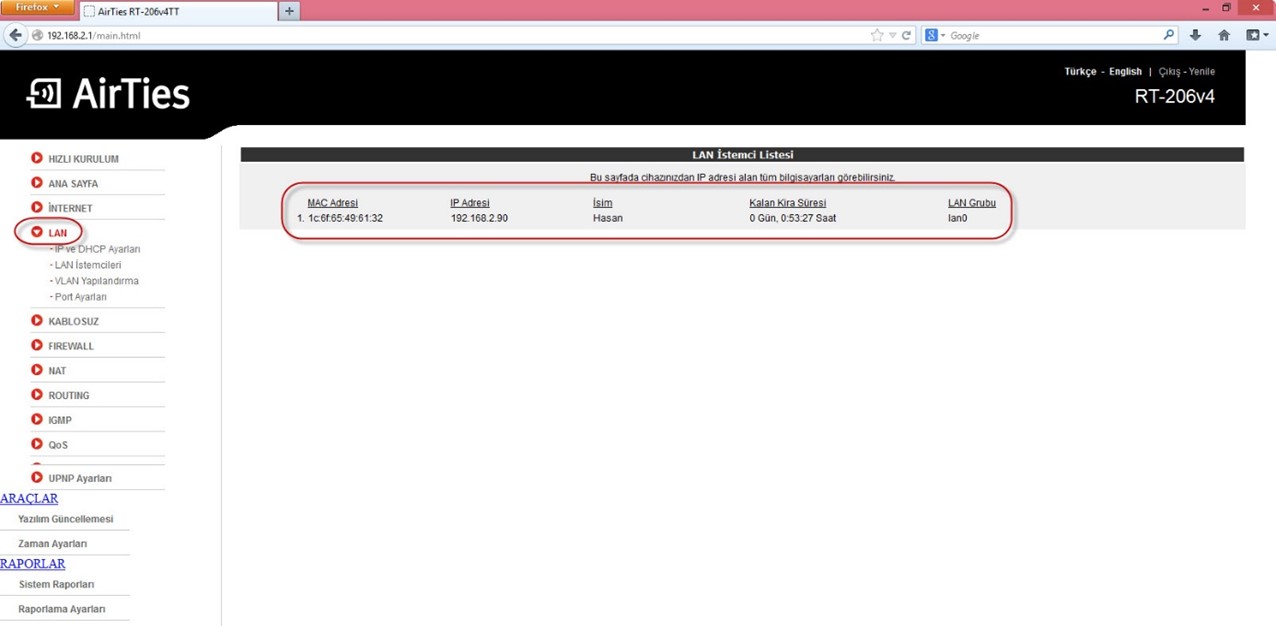The image size is (1276, 626).
Task: Expand ANA SAYFA arrow icon
Action: coord(37,183)
